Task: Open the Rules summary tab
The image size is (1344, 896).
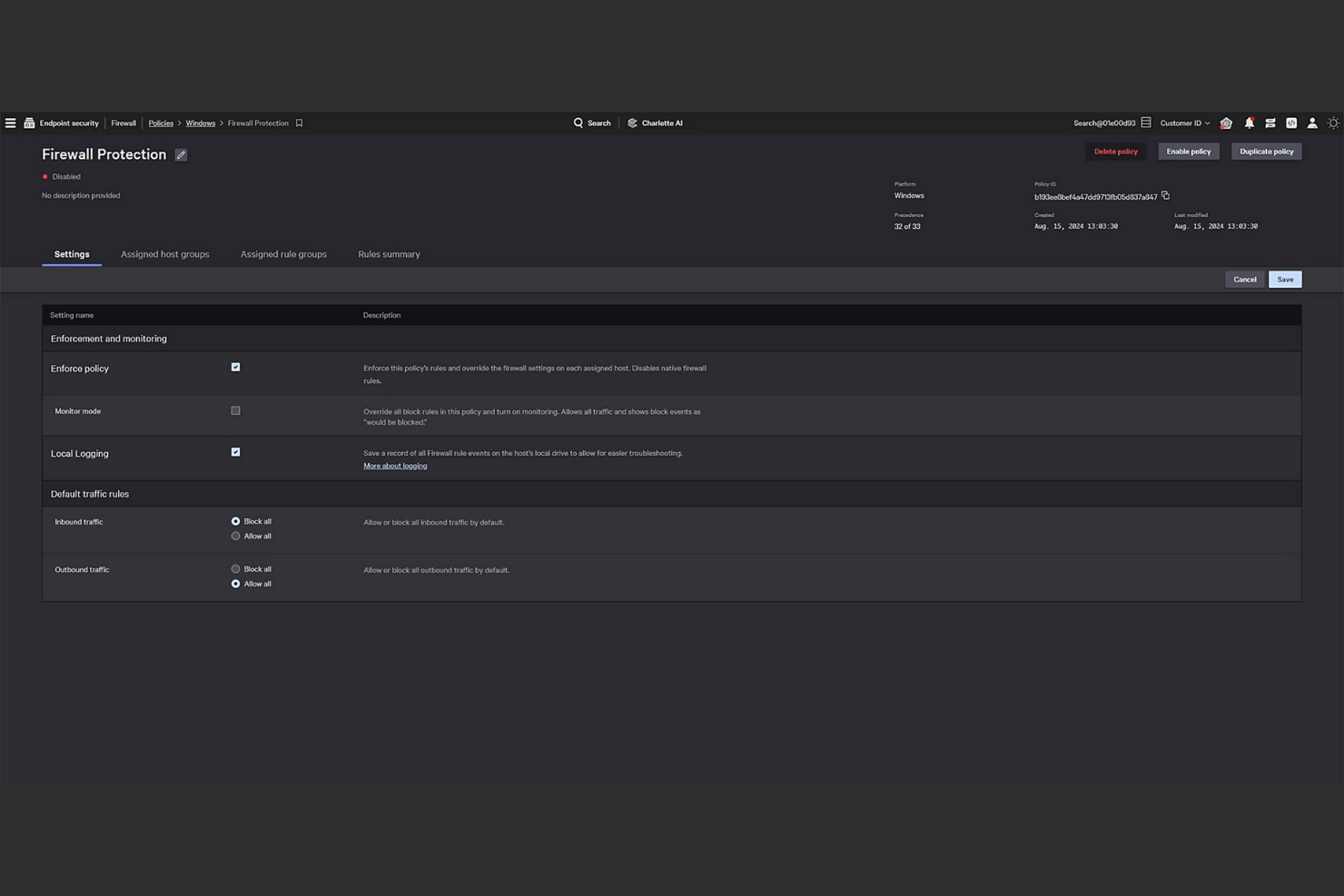Action: pyautogui.click(x=389, y=254)
